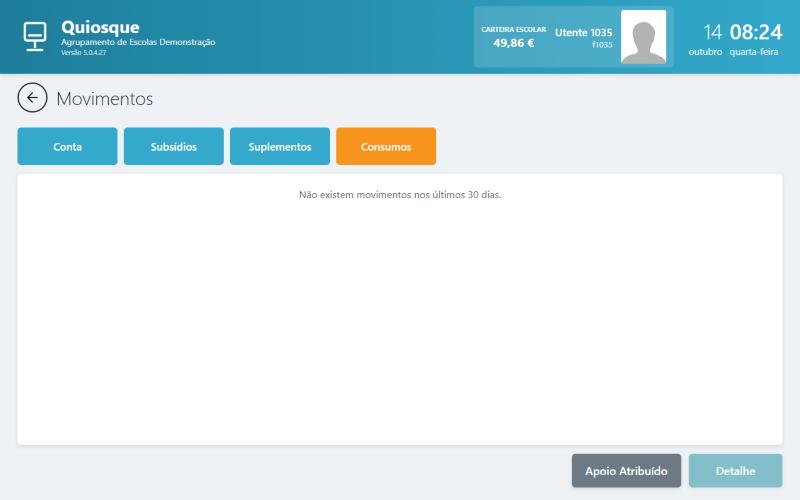
Task: Click the quarta-feira weekday label
Action: [x=754, y=52]
